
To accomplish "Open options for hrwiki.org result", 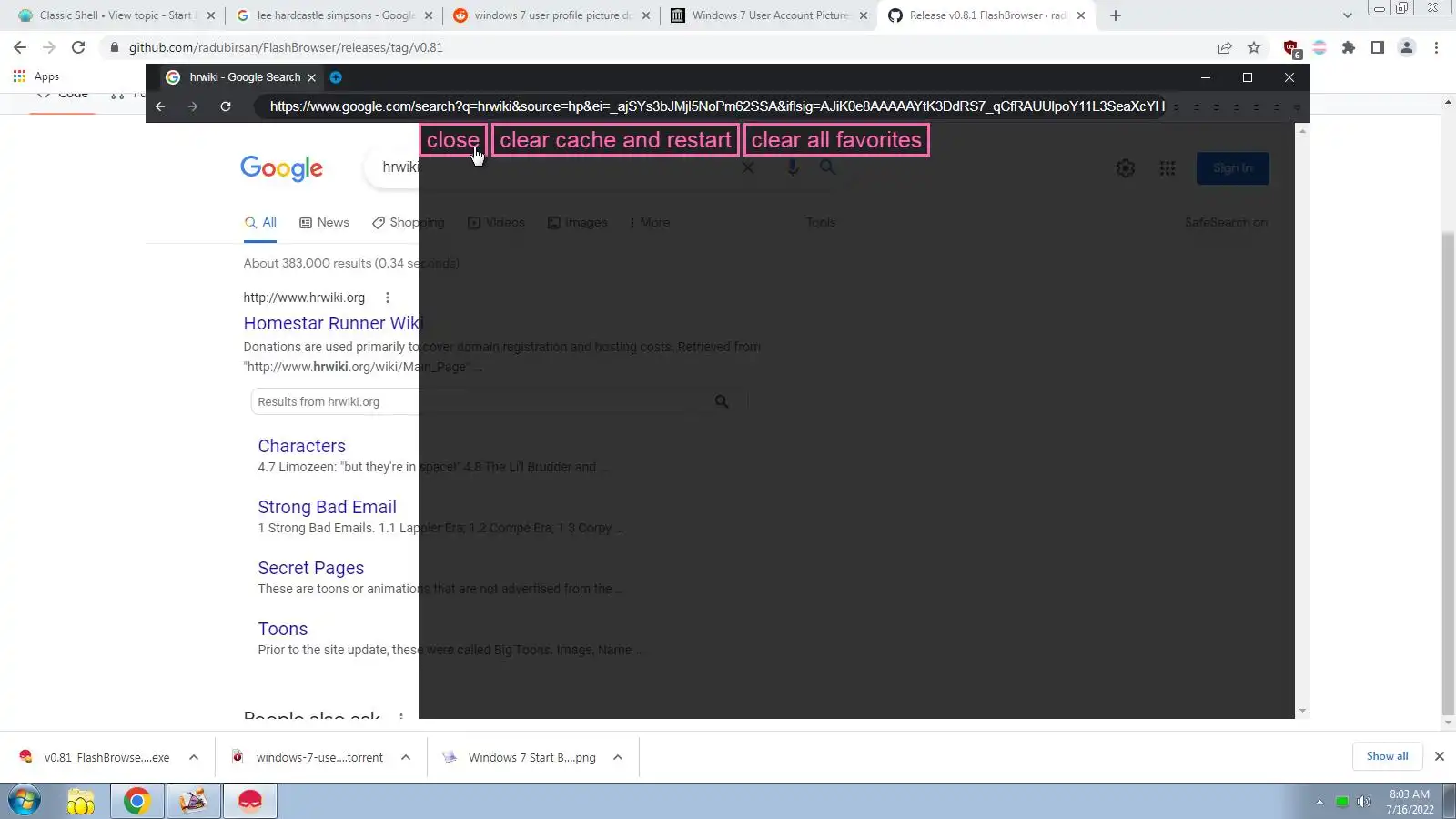I will (388, 298).
